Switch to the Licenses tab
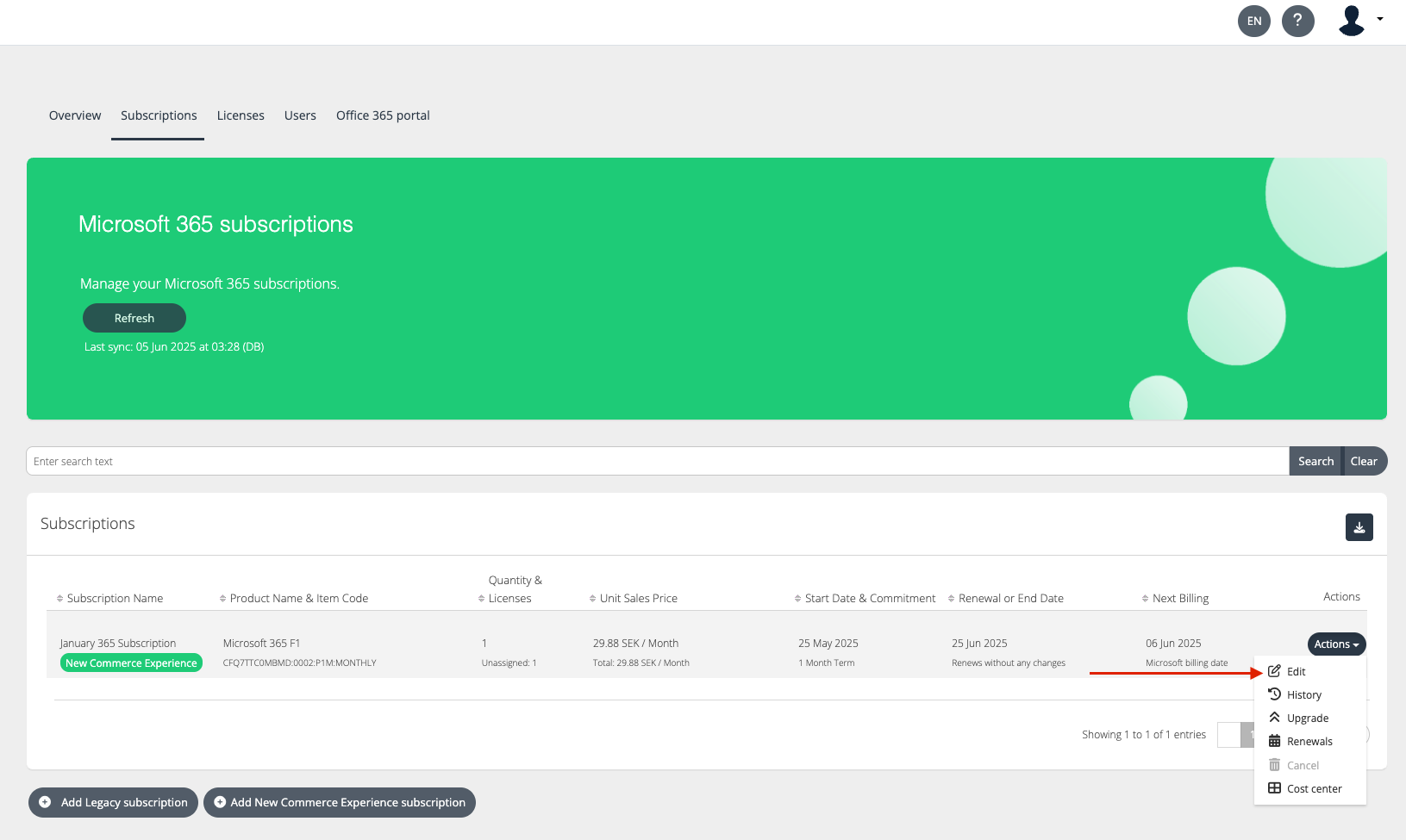Viewport: 1406px width, 840px height. click(241, 115)
